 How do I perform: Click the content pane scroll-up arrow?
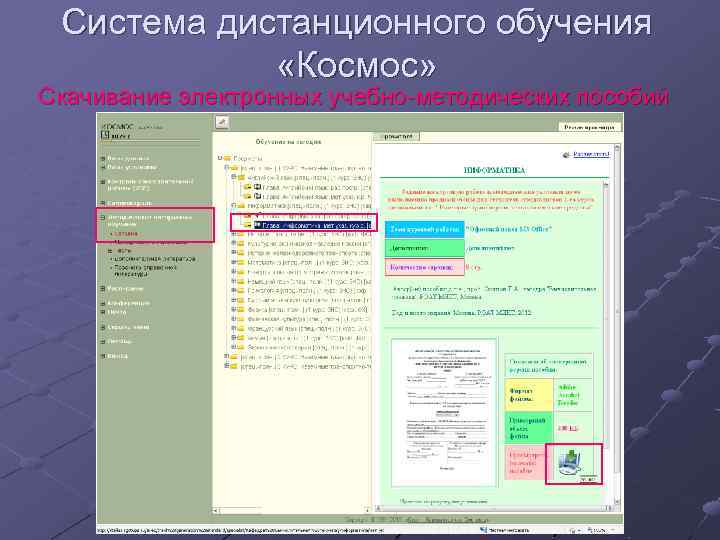click(617, 148)
